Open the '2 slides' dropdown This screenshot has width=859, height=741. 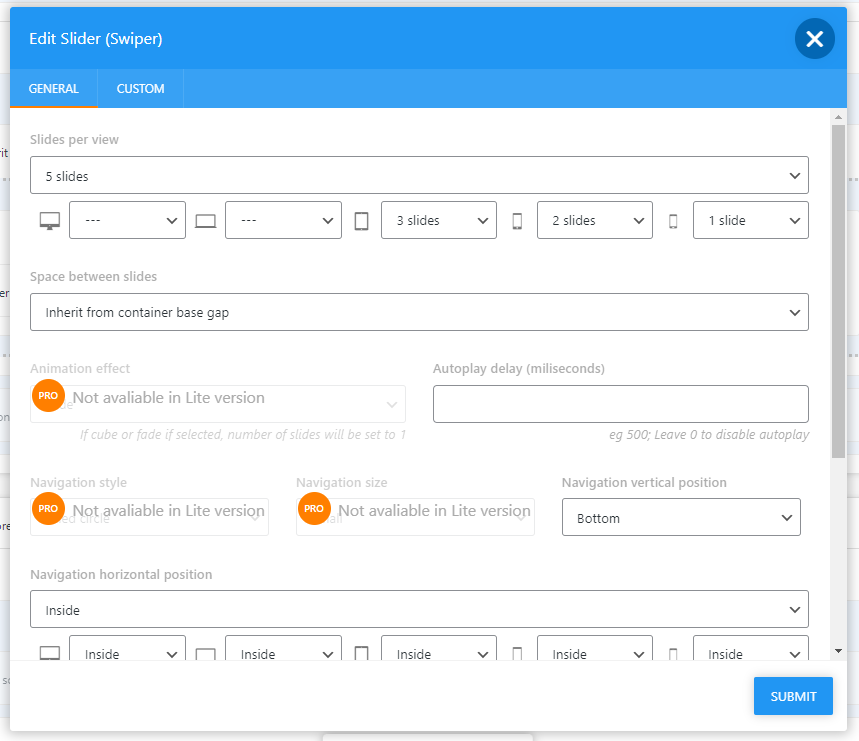(595, 220)
